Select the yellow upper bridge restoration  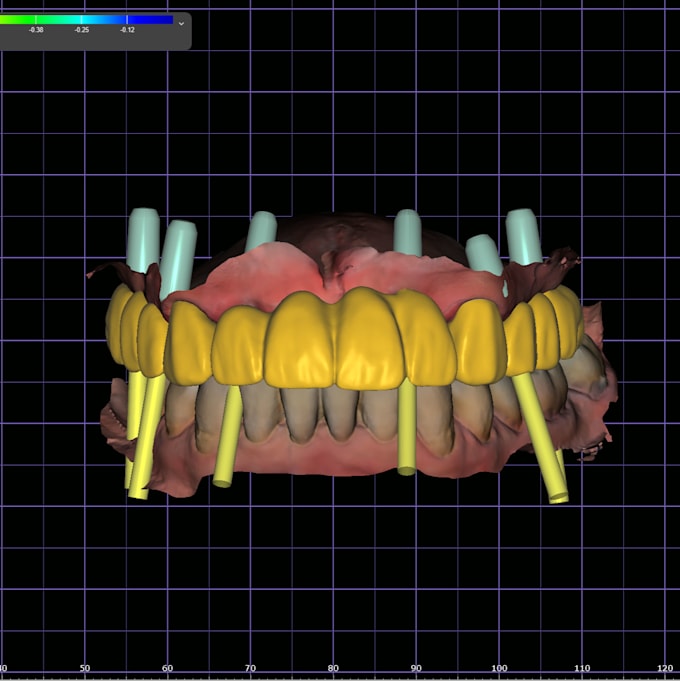[x=343, y=339]
